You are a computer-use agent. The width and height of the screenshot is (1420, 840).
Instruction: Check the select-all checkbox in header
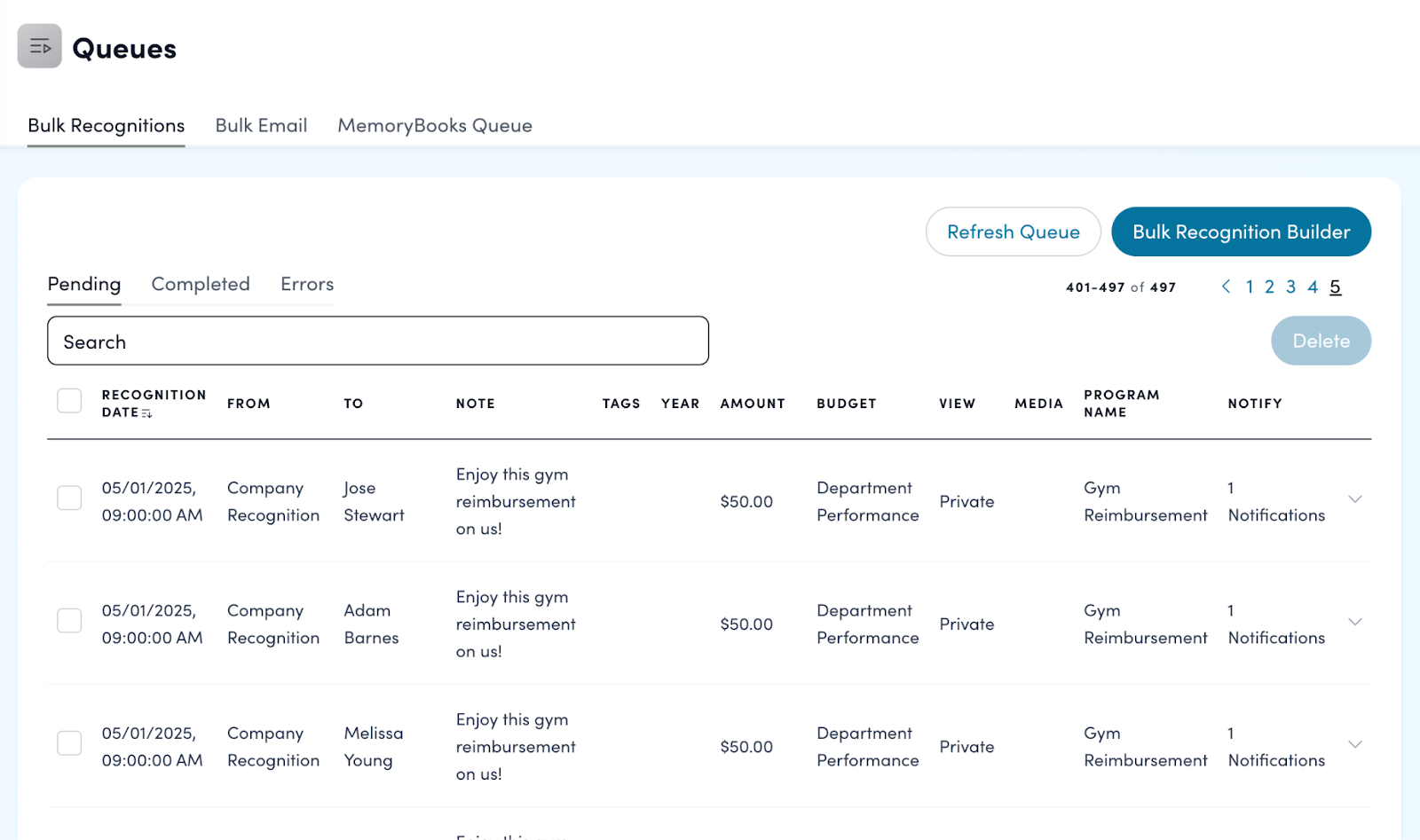(x=69, y=401)
